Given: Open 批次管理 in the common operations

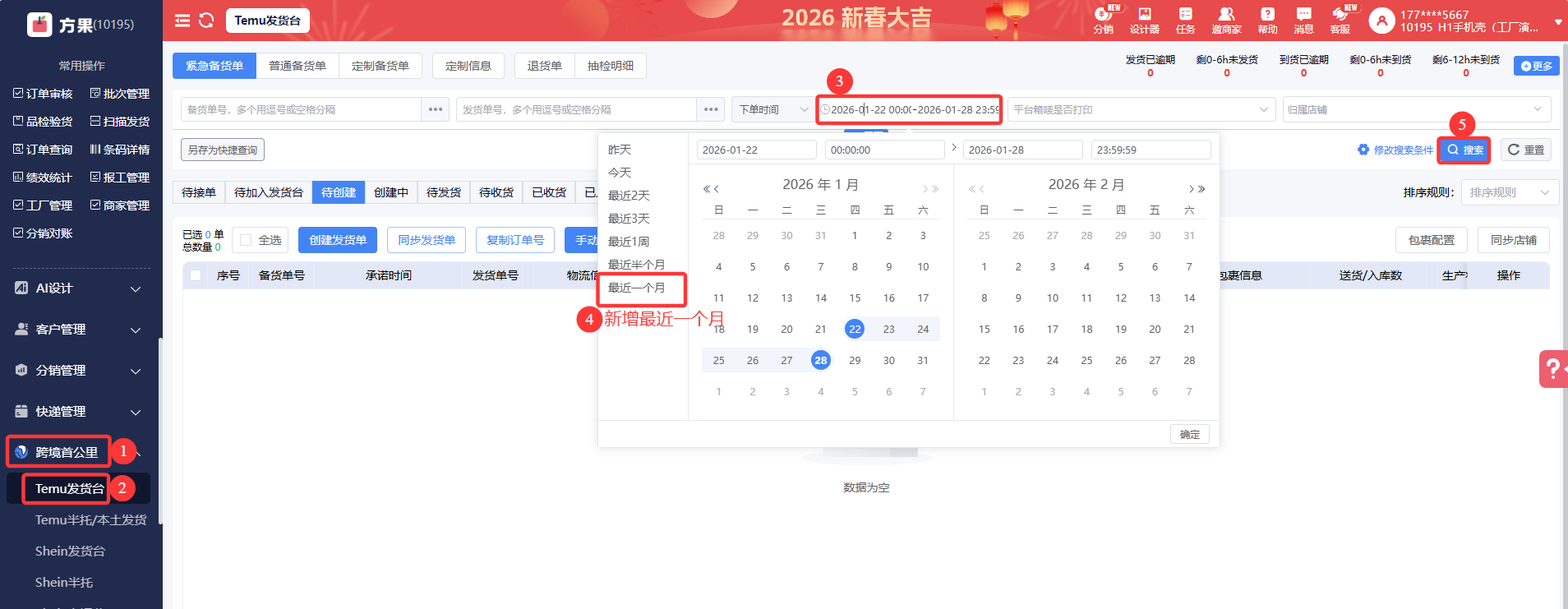Looking at the screenshot, I should pos(120,94).
